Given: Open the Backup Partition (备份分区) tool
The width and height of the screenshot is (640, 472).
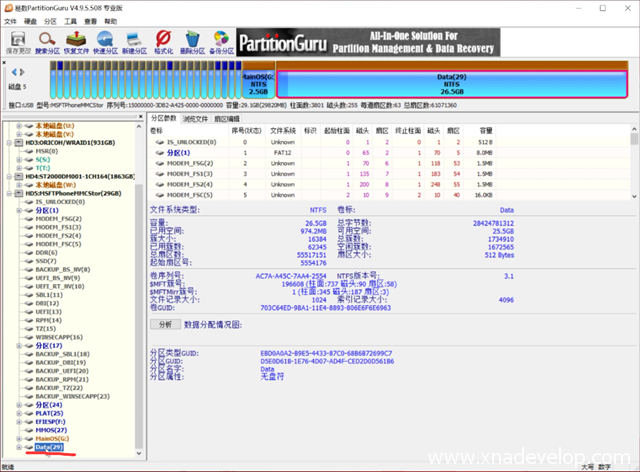Looking at the screenshot, I should coord(222,40).
